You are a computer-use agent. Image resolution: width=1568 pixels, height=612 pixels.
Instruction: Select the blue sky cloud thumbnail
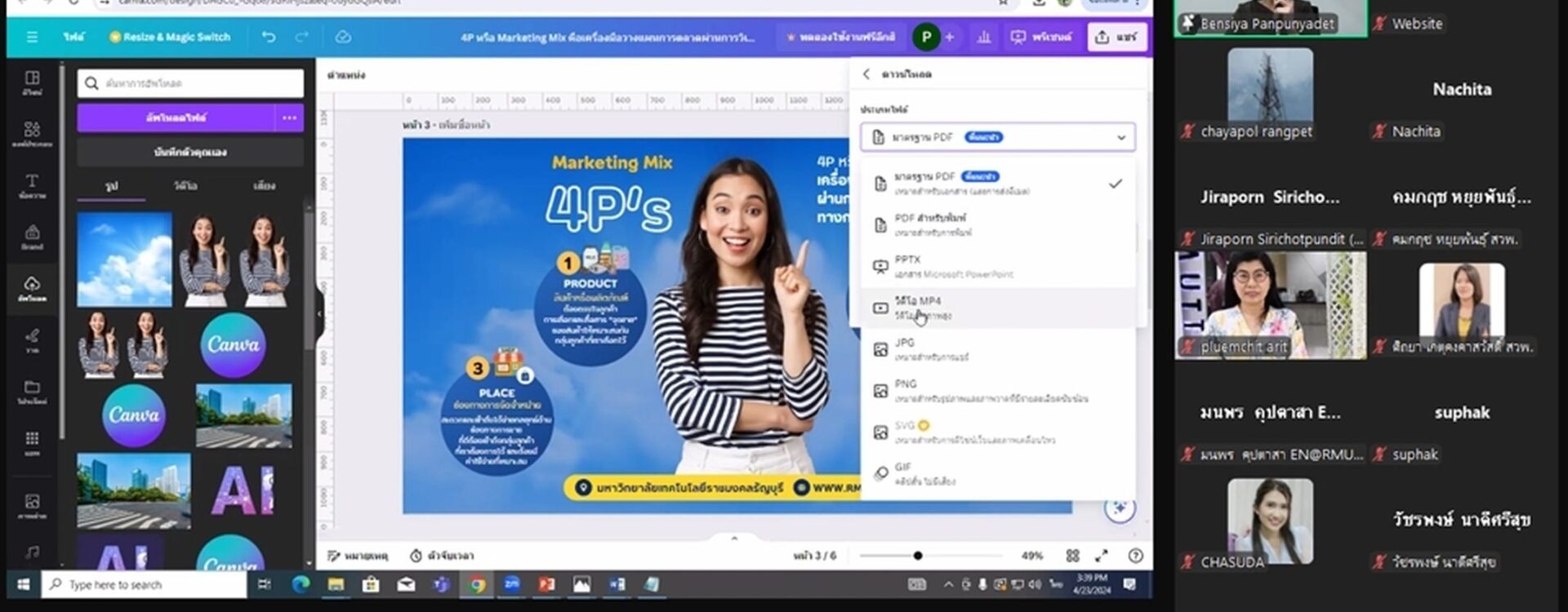(x=124, y=259)
